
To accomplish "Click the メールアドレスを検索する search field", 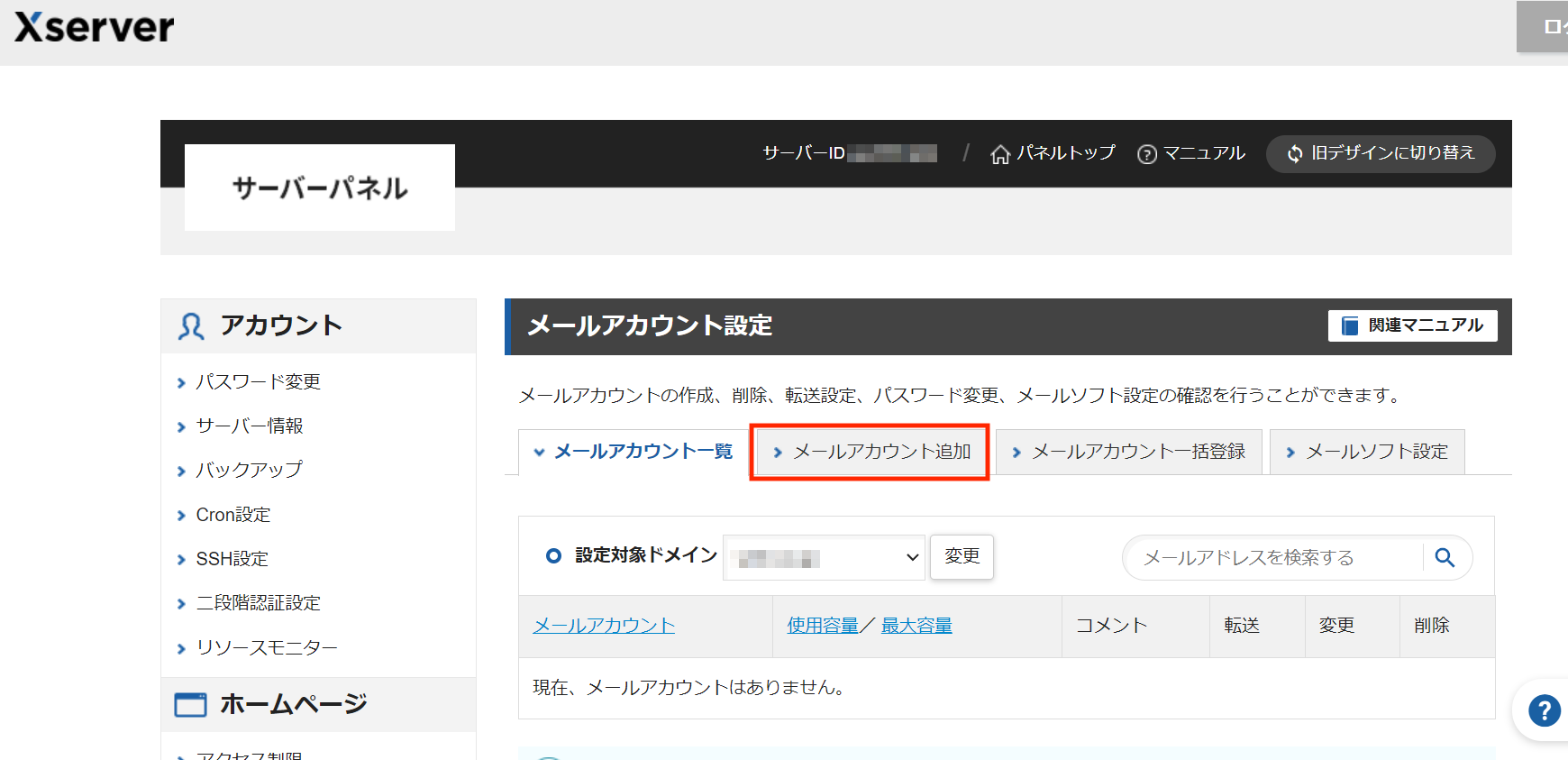I will pyautogui.click(x=1271, y=558).
